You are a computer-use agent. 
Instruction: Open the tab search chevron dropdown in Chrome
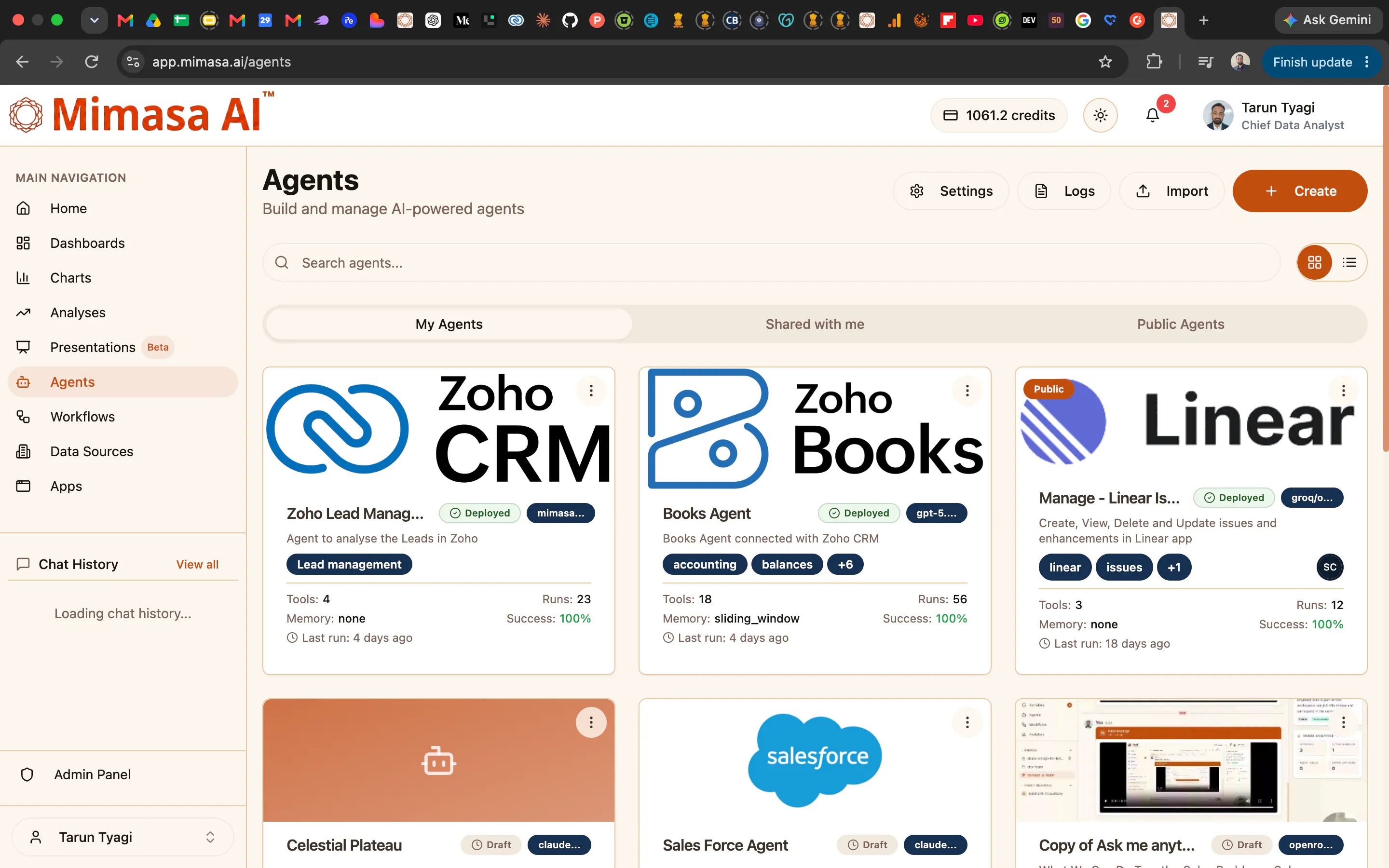tap(94, 21)
